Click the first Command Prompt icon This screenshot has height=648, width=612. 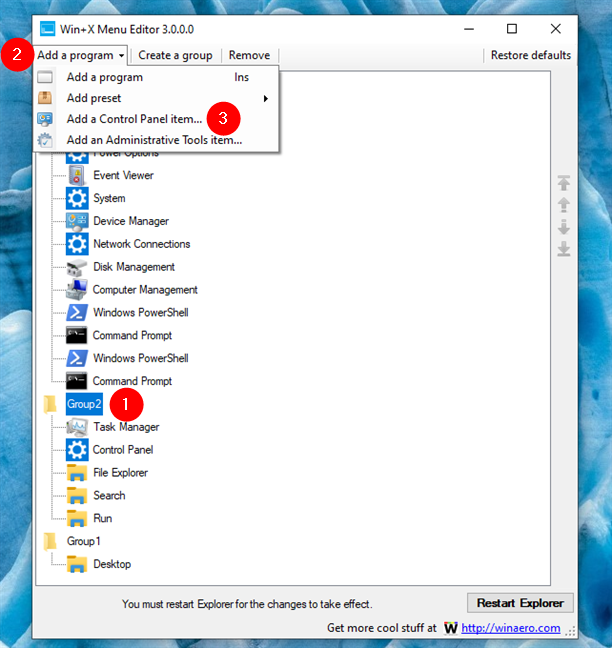click(77, 335)
